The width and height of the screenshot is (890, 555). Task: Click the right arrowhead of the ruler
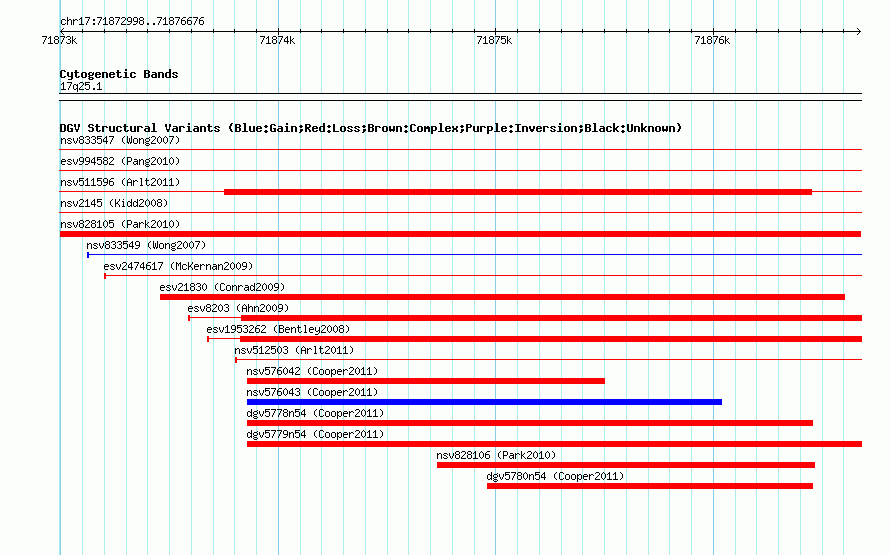pos(859,31)
